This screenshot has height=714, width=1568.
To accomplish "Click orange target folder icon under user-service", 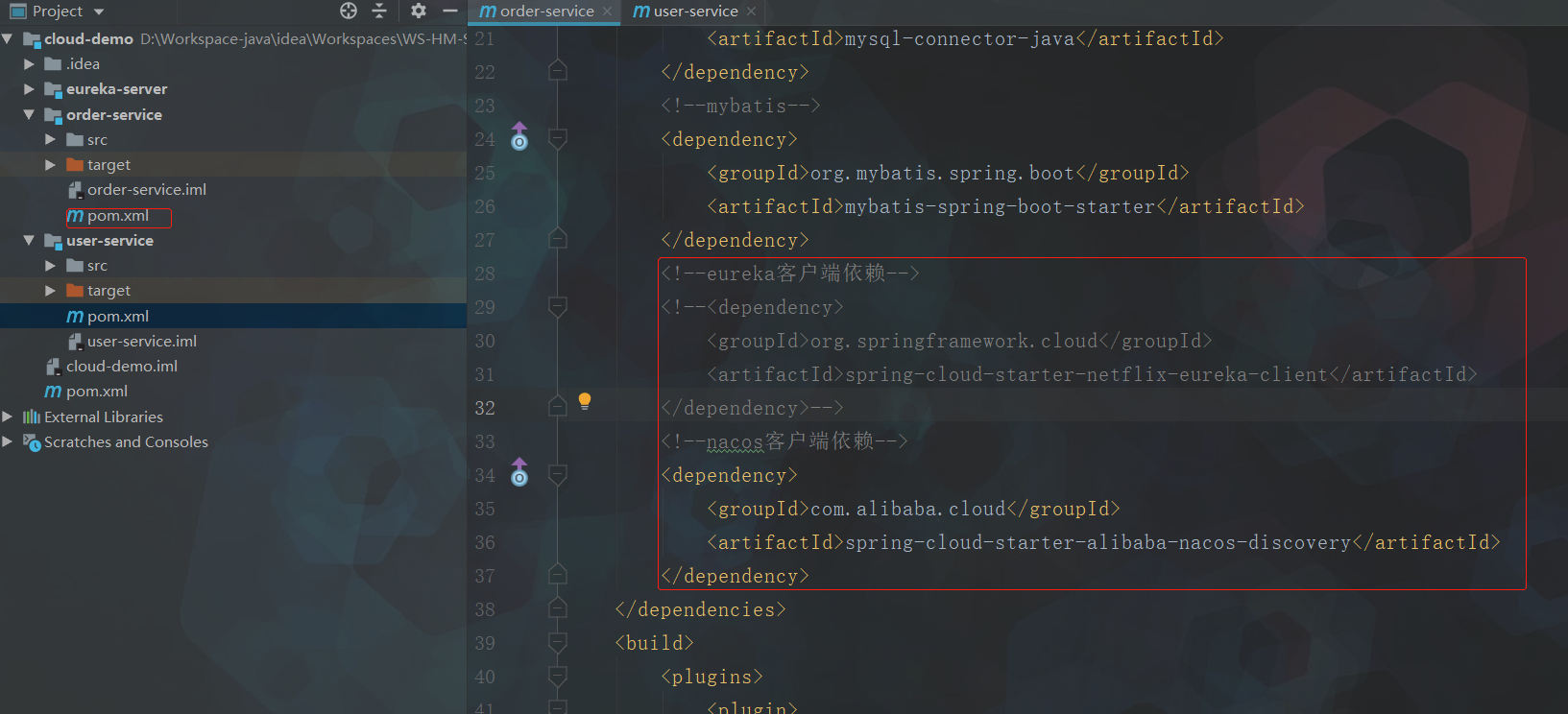I will [x=74, y=291].
